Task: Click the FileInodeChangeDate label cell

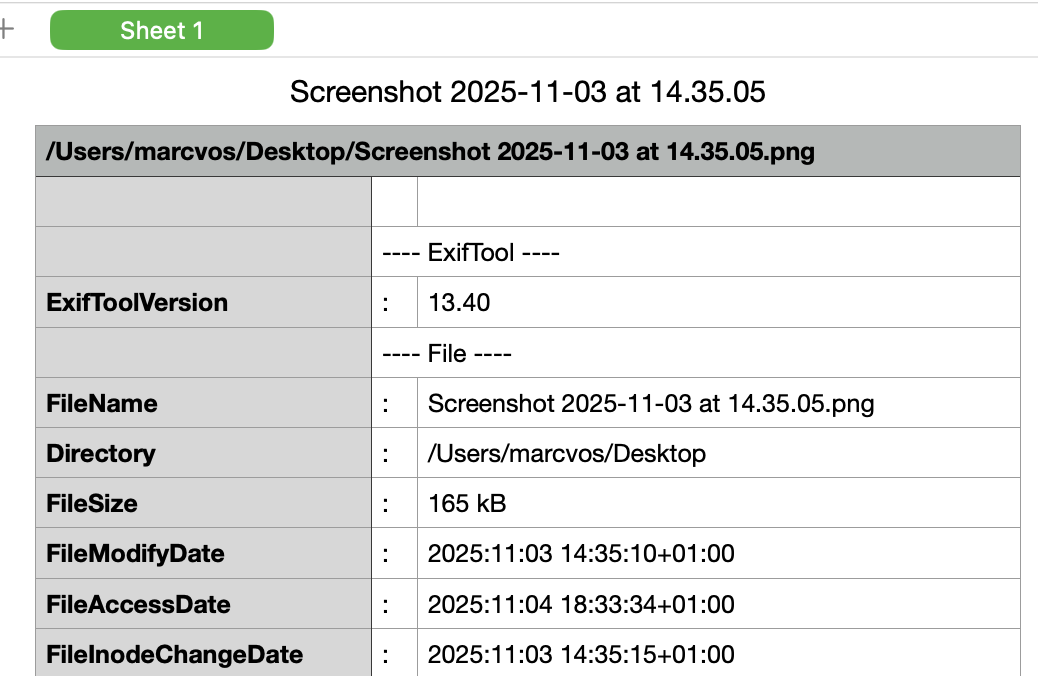Action: pos(175,655)
